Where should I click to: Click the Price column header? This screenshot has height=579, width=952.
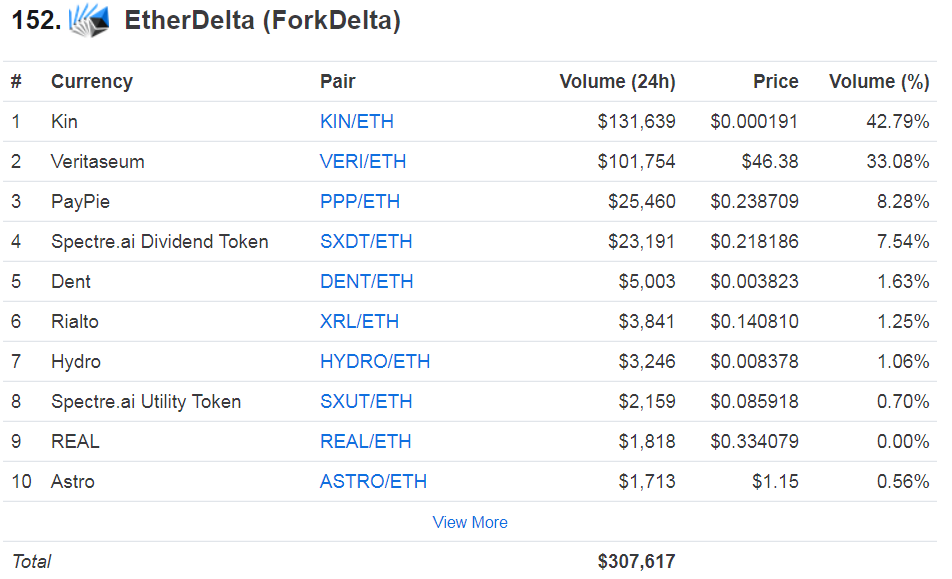(776, 82)
